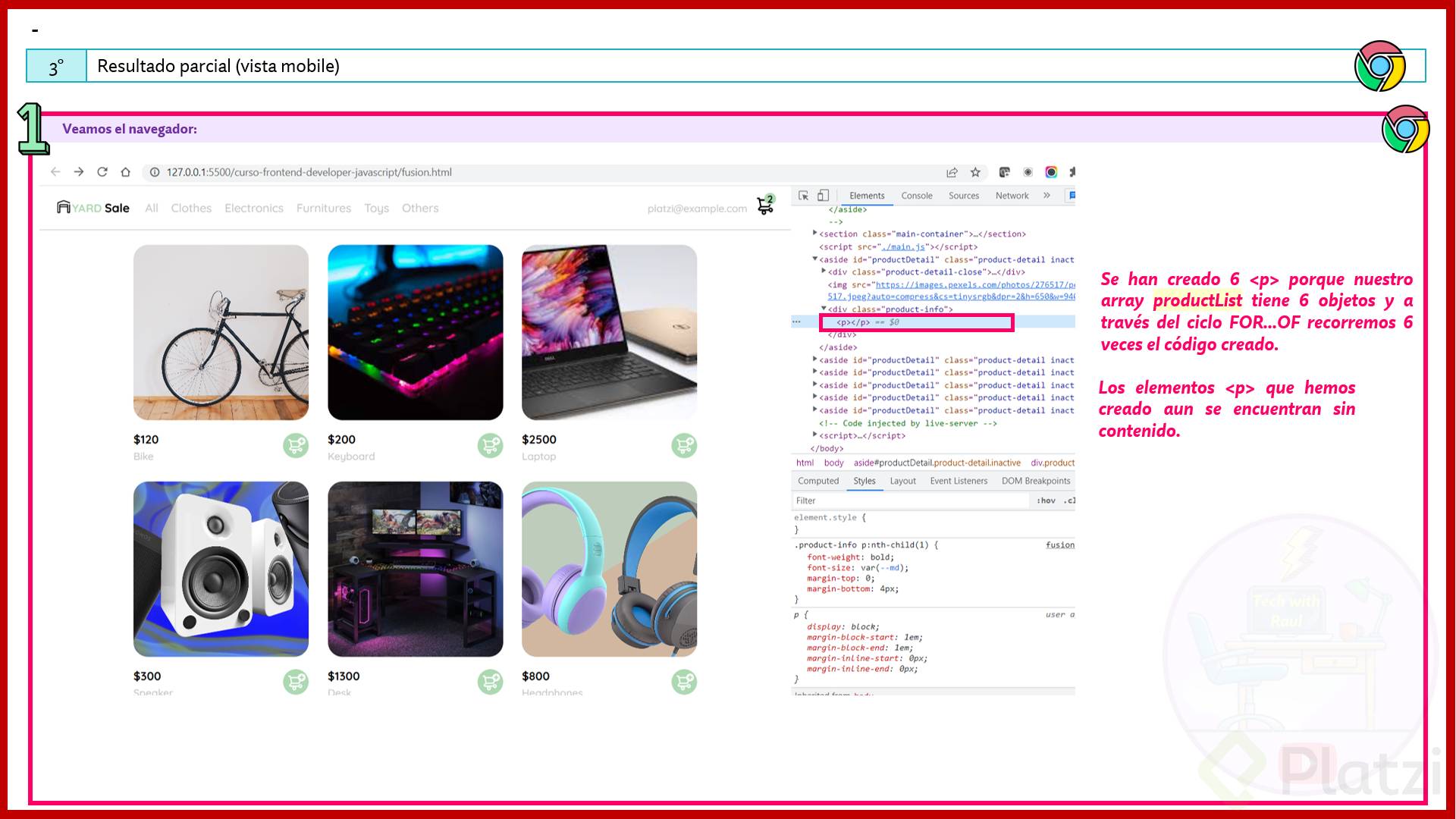Switch to the Console tab
The image size is (1456, 819).
917,196
